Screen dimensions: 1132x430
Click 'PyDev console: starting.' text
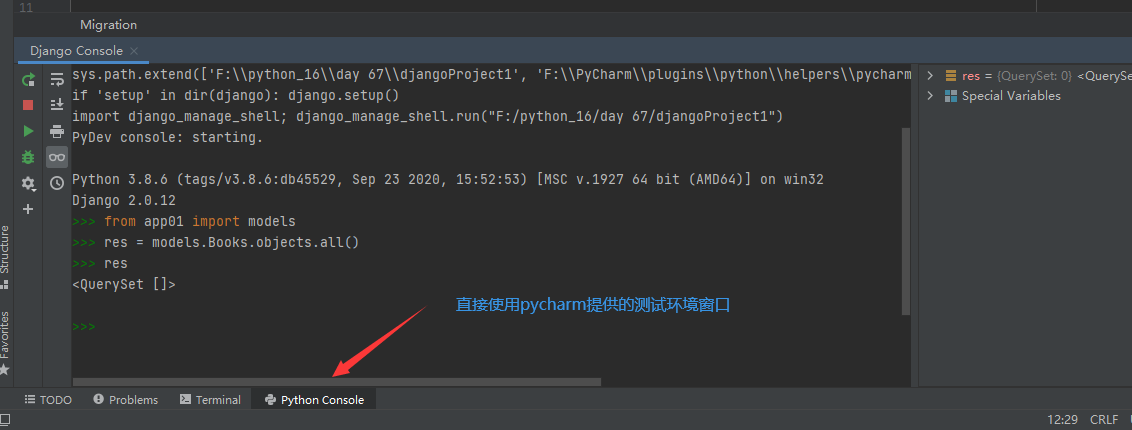pos(167,137)
